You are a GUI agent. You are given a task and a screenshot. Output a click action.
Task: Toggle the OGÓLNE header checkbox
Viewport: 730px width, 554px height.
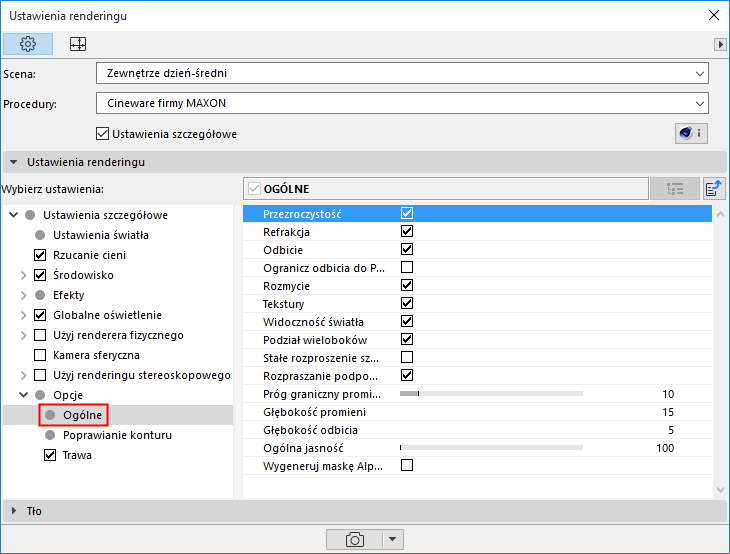[254, 189]
